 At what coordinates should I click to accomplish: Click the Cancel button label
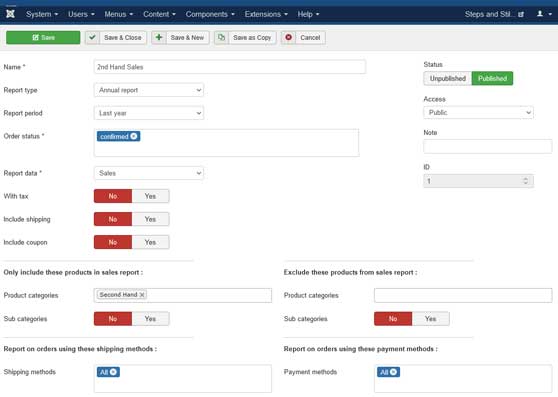pyautogui.click(x=310, y=37)
